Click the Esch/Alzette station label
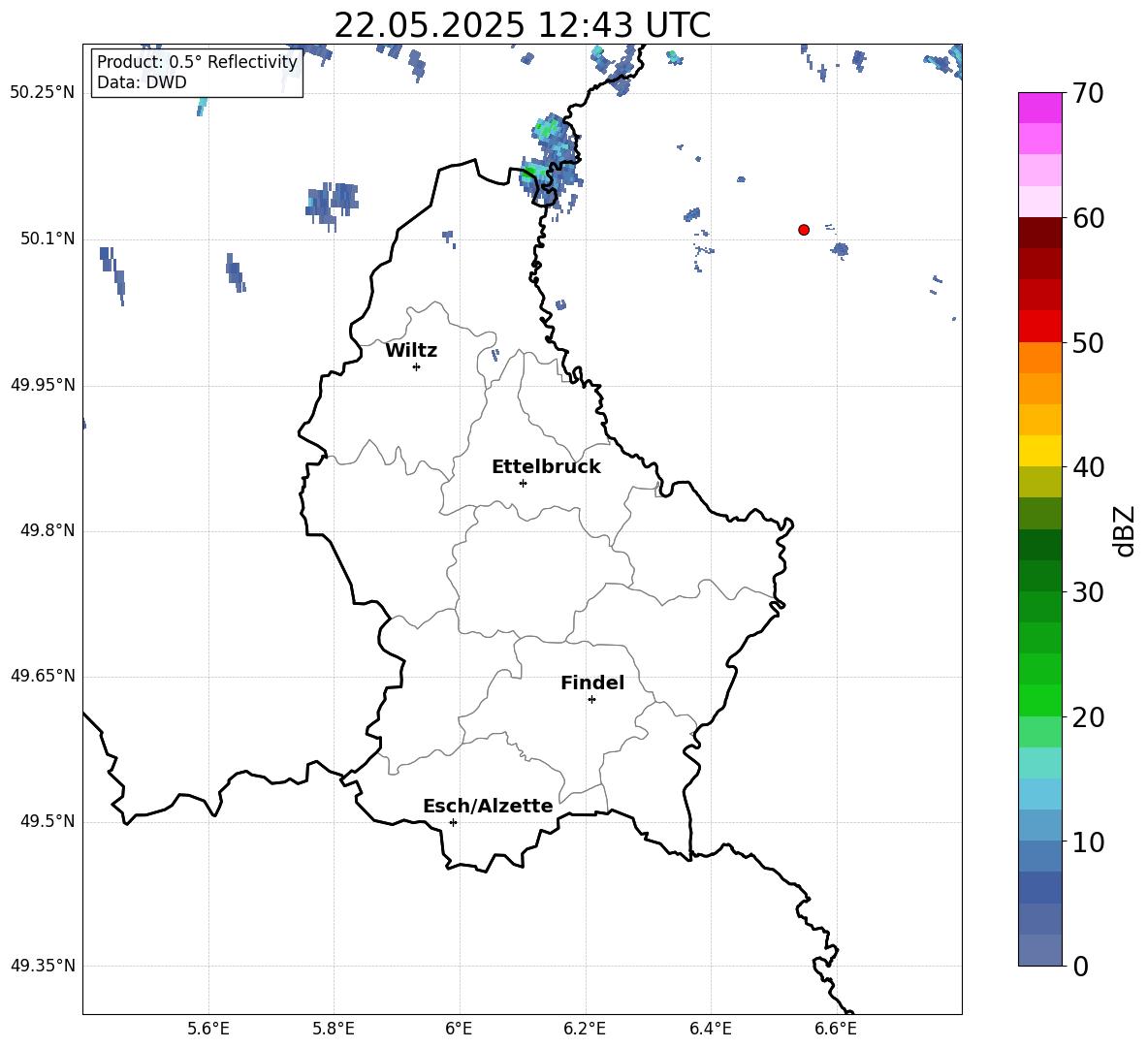 click(x=488, y=806)
